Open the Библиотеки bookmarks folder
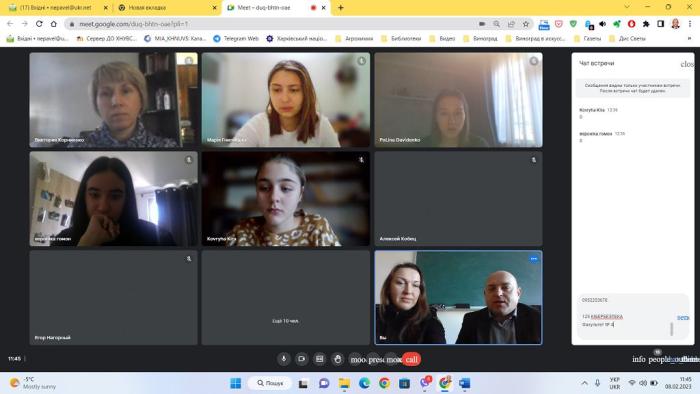 401,39
